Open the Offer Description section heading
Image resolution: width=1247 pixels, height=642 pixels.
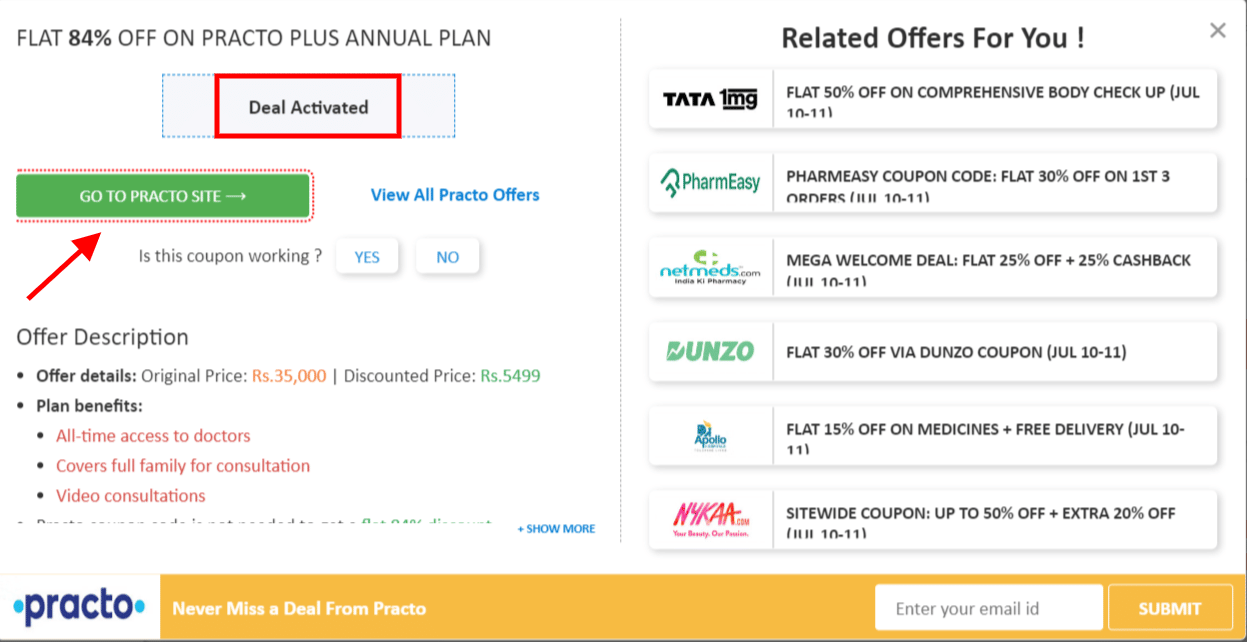pyautogui.click(x=102, y=337)
